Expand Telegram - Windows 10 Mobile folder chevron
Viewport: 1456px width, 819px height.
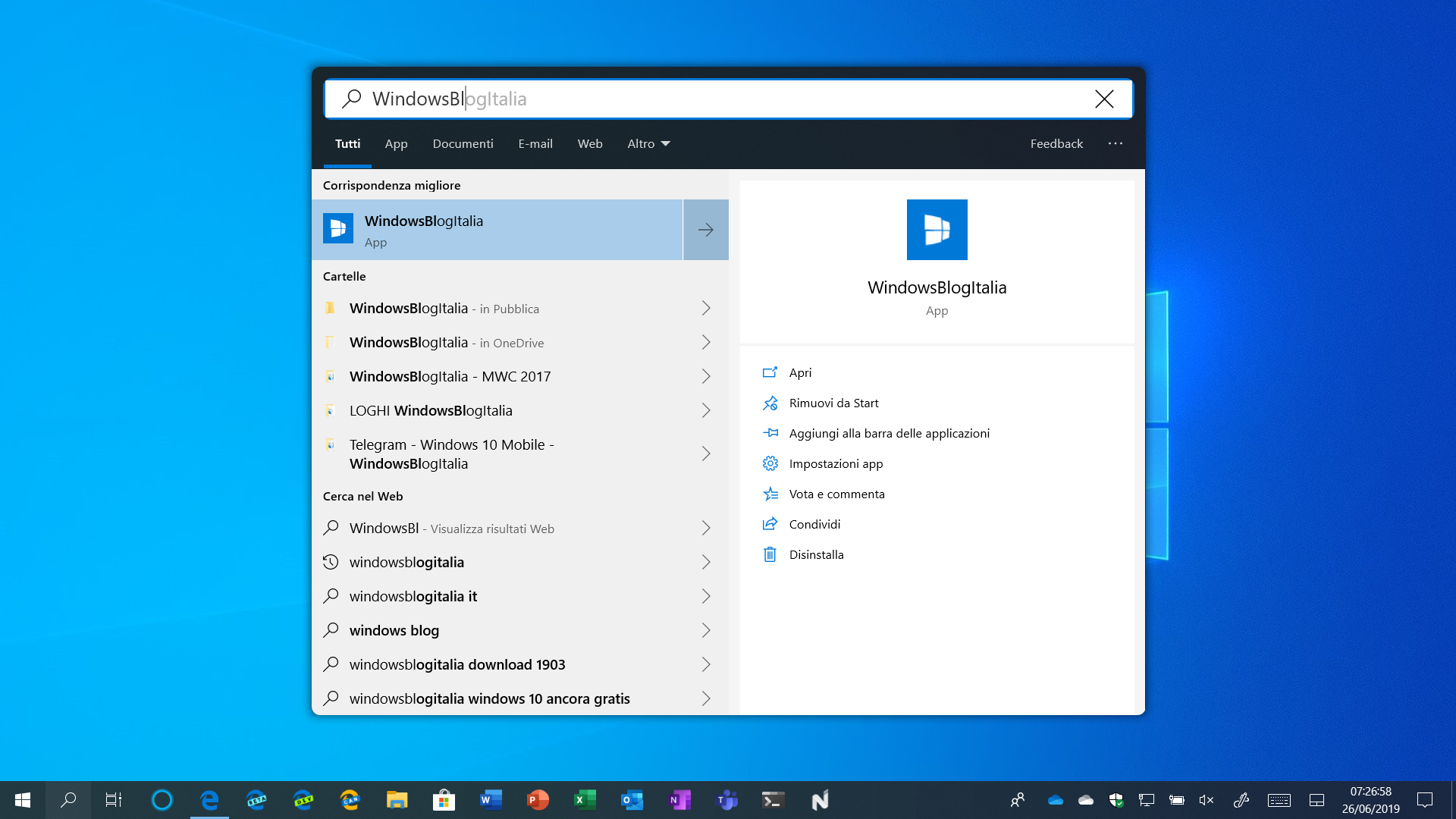tap(706, 453)
